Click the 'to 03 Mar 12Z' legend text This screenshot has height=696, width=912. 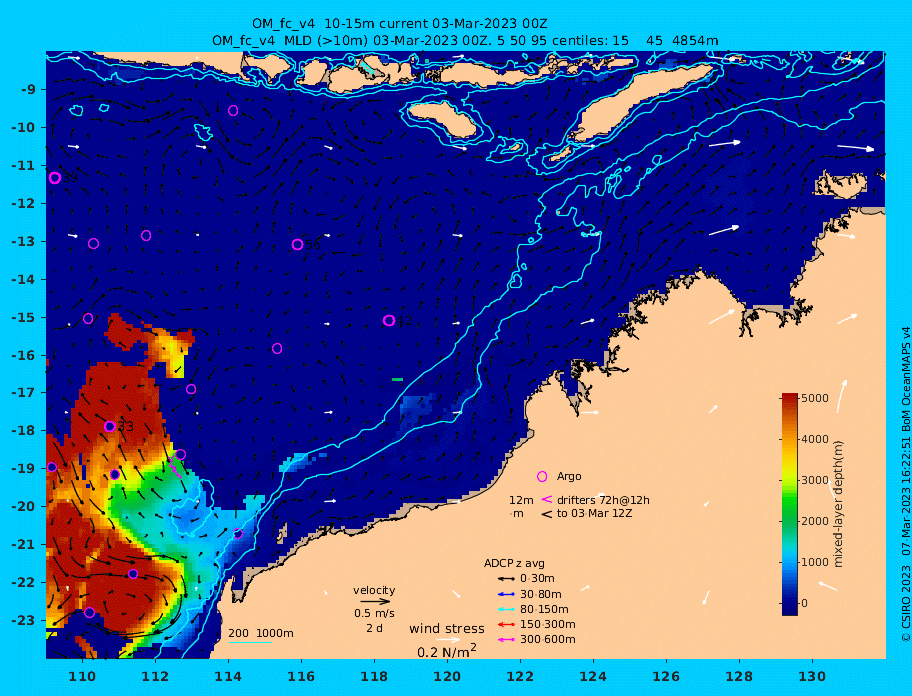594,513
